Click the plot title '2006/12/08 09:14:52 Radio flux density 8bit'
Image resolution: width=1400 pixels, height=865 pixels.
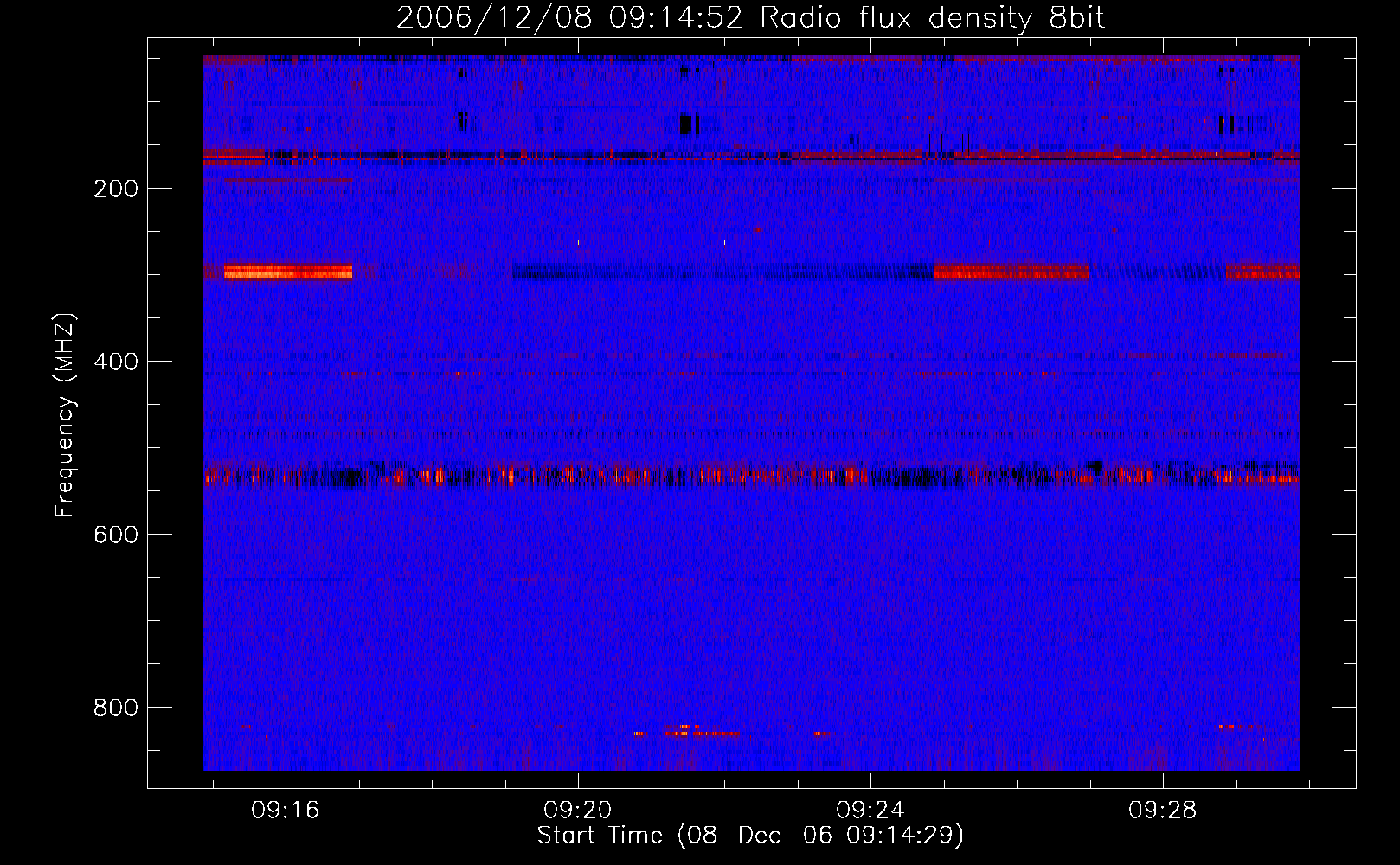pyautogui.click(x=751, y=18)
